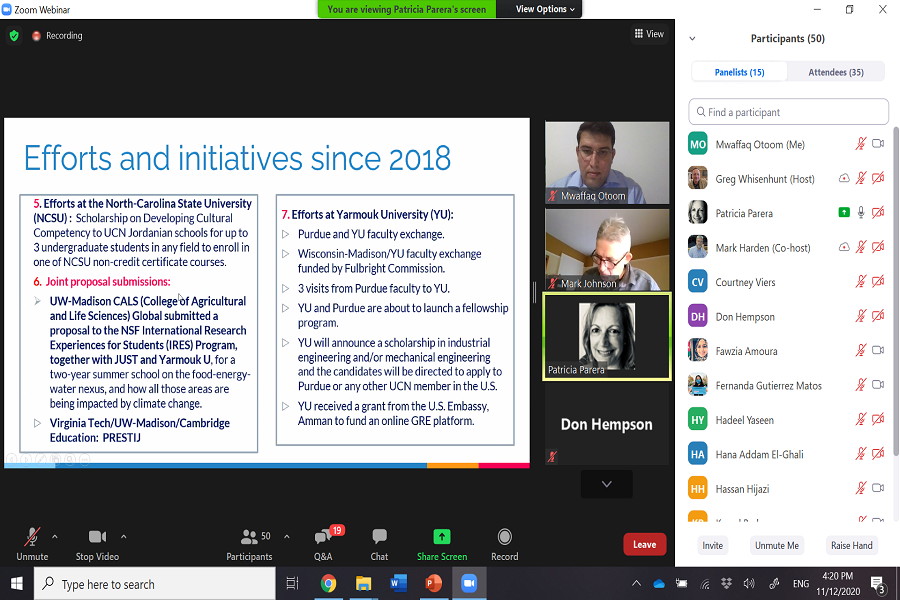Image resolution: width=900 pixels, height=600 pixels.
Task: Open the View layout grid button
Action: tap(649, 34)
